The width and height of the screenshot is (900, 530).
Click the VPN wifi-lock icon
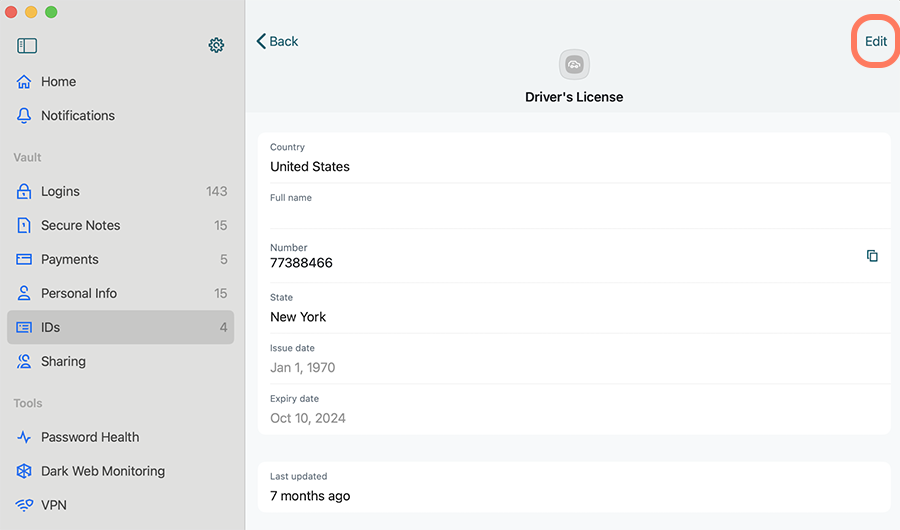24,505
